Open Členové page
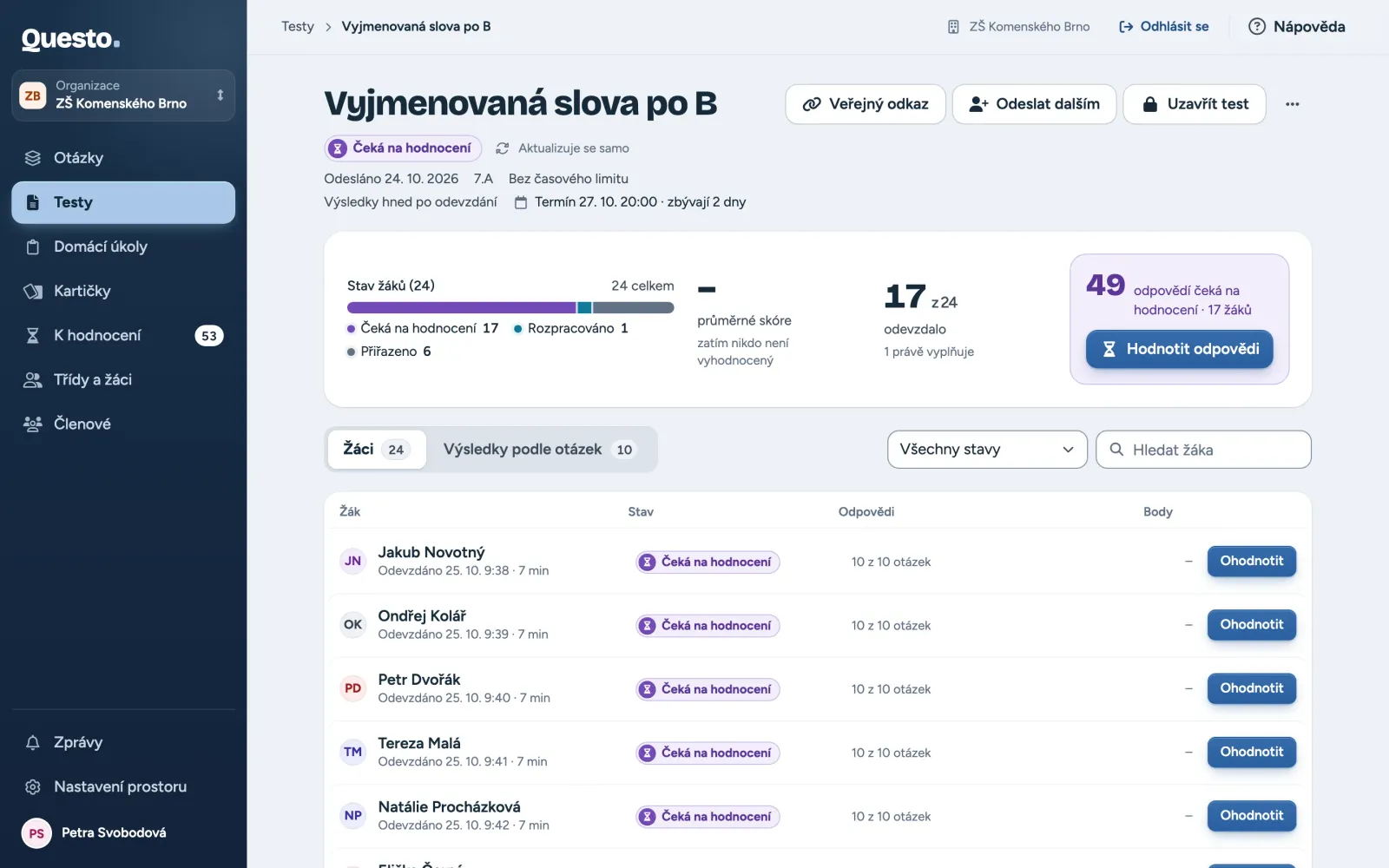Viewport: 1389px width, 868px height. pyautogui.click(x=123, y=424)
